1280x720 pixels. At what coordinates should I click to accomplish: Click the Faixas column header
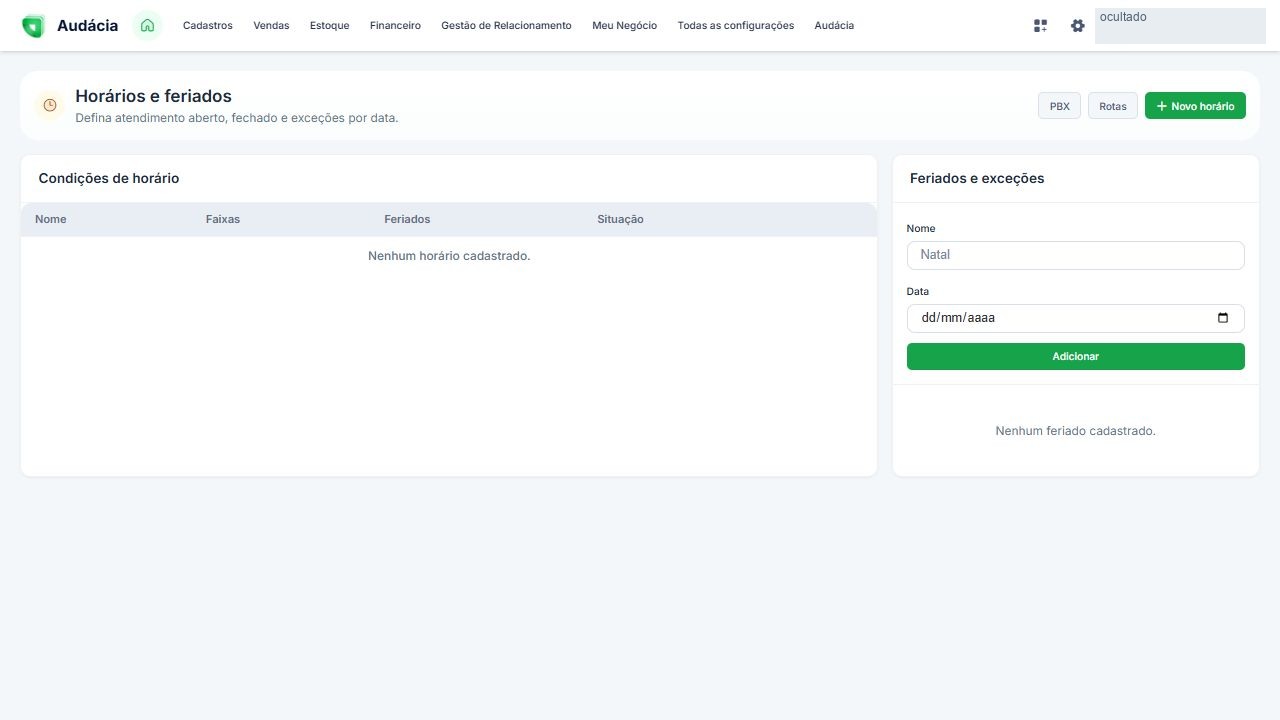point(223,219)
